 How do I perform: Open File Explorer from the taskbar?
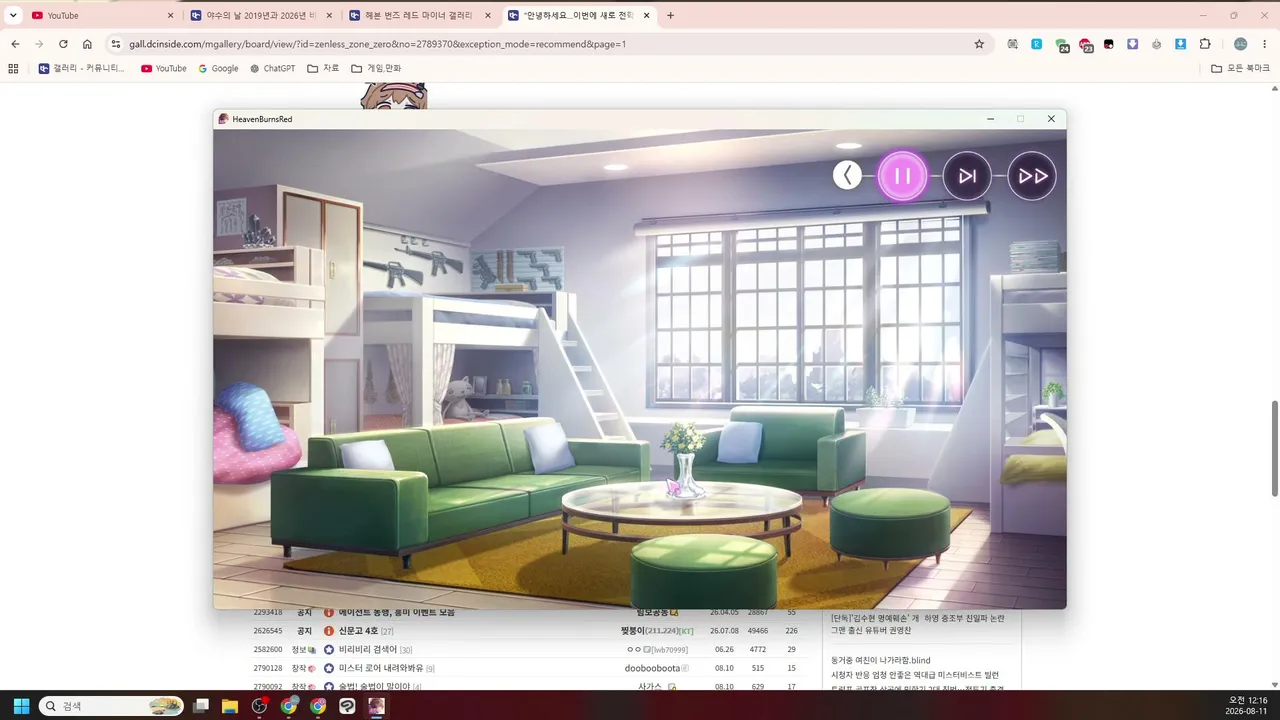click(230, 706)
